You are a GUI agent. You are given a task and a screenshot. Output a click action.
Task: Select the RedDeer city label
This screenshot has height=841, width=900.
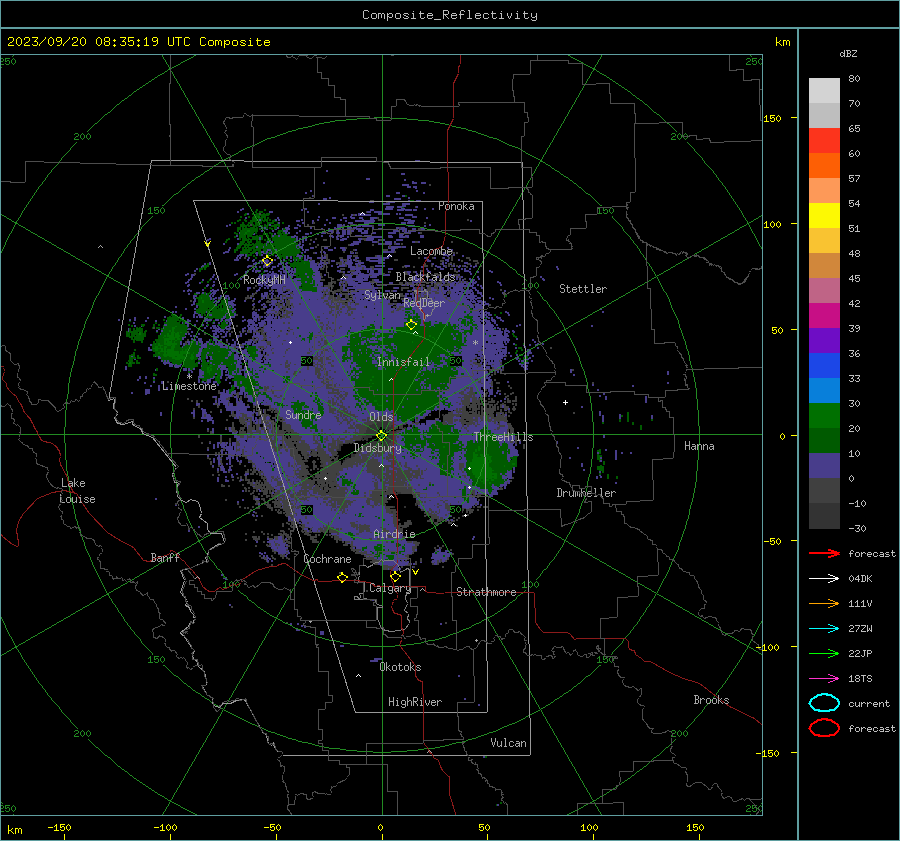[424, 303]
